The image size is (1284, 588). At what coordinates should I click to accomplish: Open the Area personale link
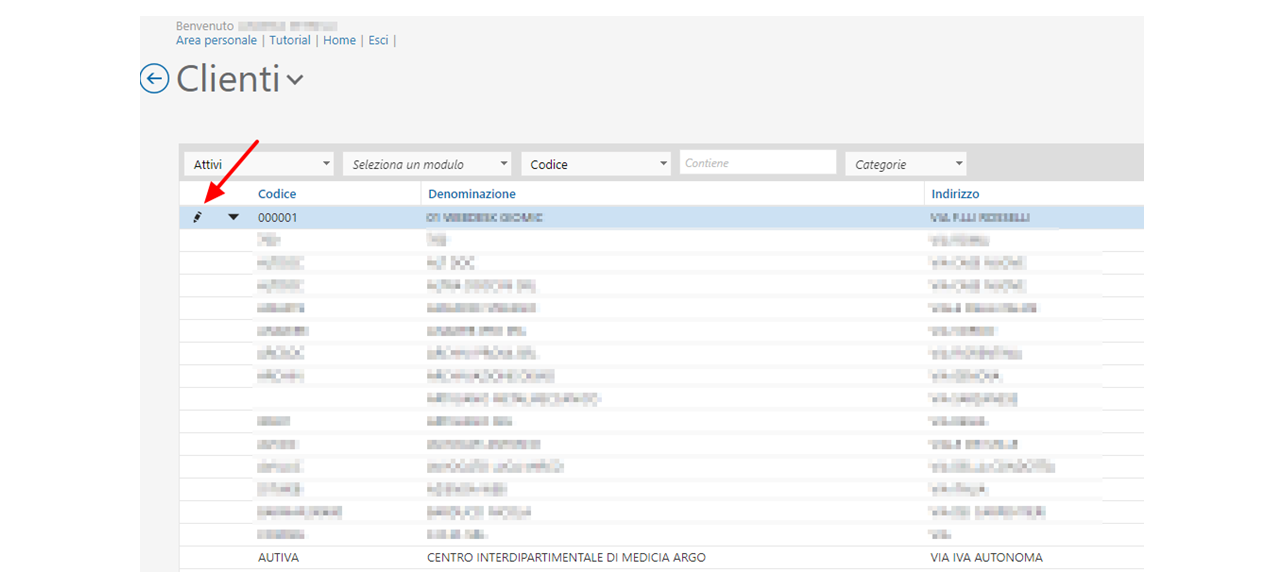(217, 40)
